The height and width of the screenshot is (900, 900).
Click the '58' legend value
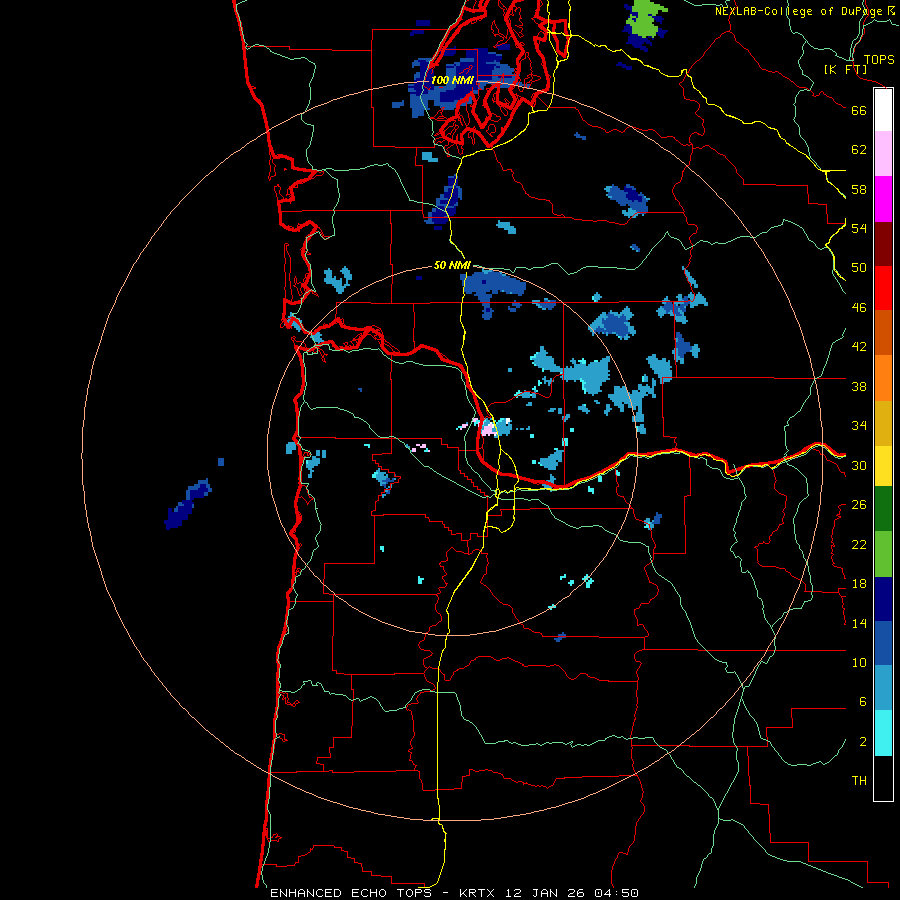pyautogui.click(x=859, y=189)
